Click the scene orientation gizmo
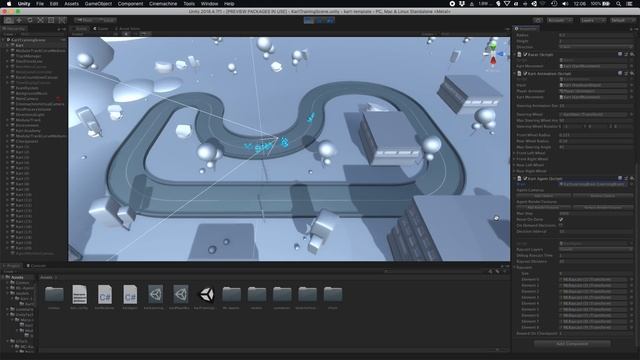This screenshot has height=360, width=640. tap(493, 54)
